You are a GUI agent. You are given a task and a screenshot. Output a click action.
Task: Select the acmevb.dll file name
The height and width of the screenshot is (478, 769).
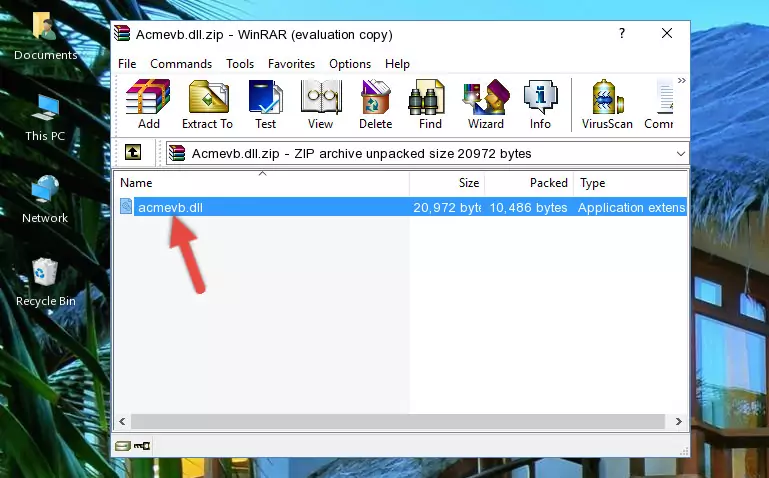tap(170, 207)
